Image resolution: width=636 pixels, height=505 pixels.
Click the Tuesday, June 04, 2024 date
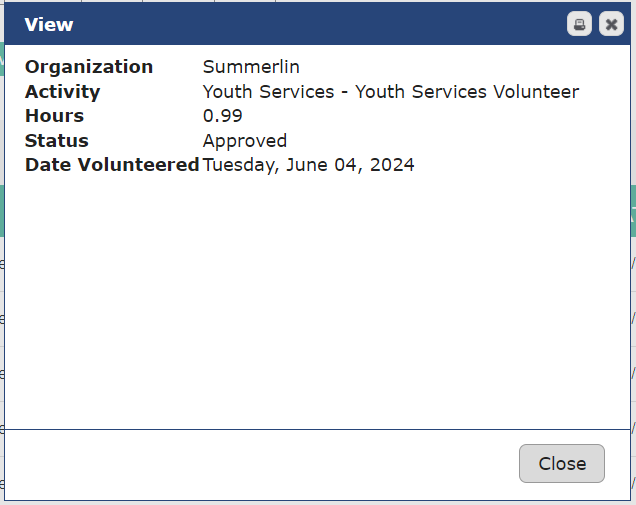point(308,165)
